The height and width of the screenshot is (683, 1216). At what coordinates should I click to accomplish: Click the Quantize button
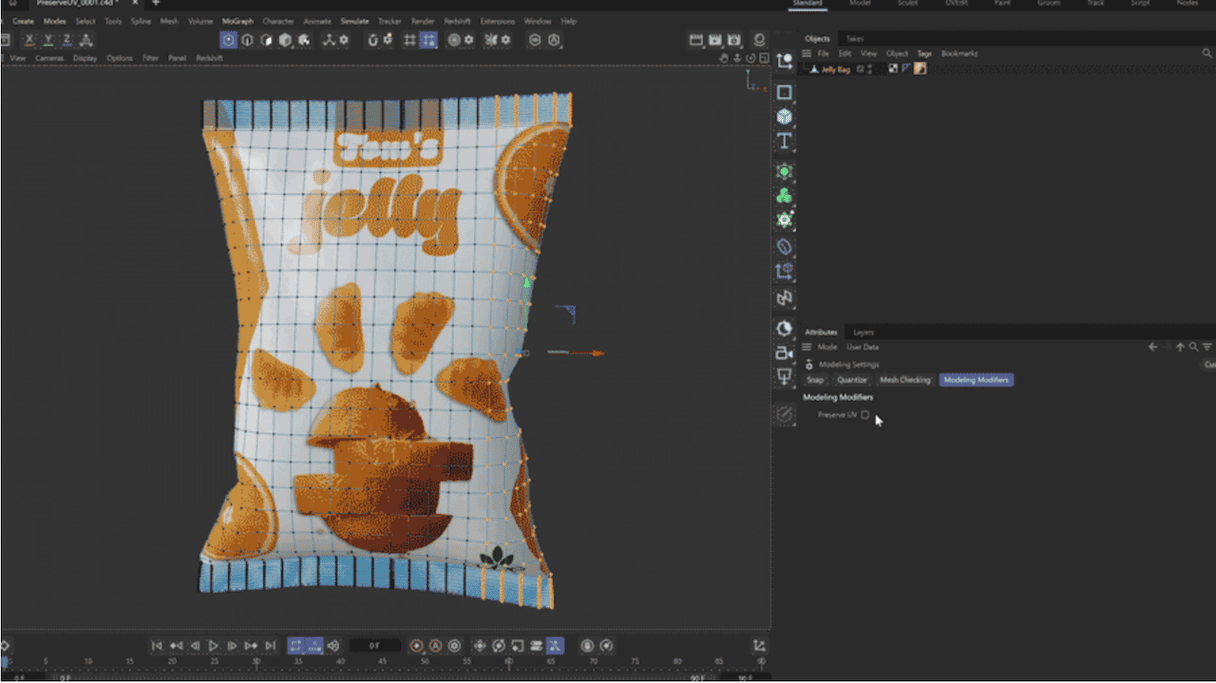pos(852,380)
